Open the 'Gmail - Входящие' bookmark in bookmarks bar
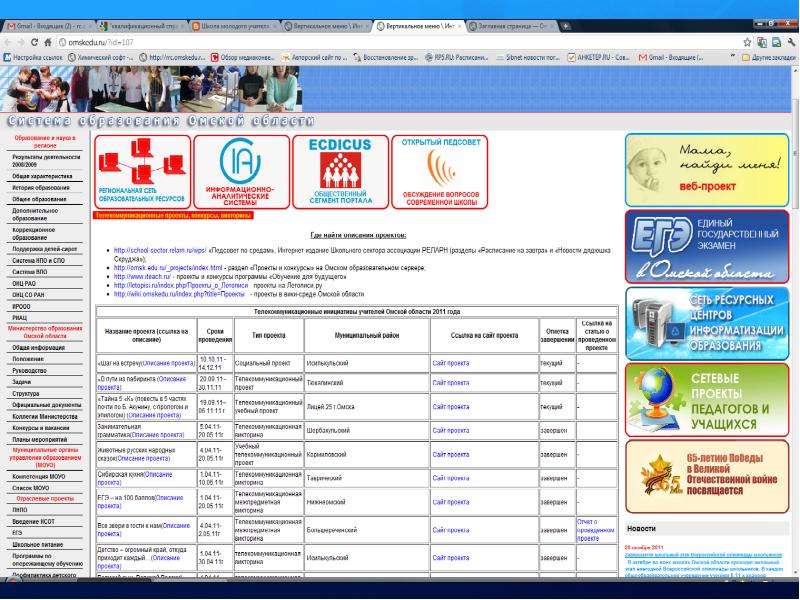 tap(671, 58)
